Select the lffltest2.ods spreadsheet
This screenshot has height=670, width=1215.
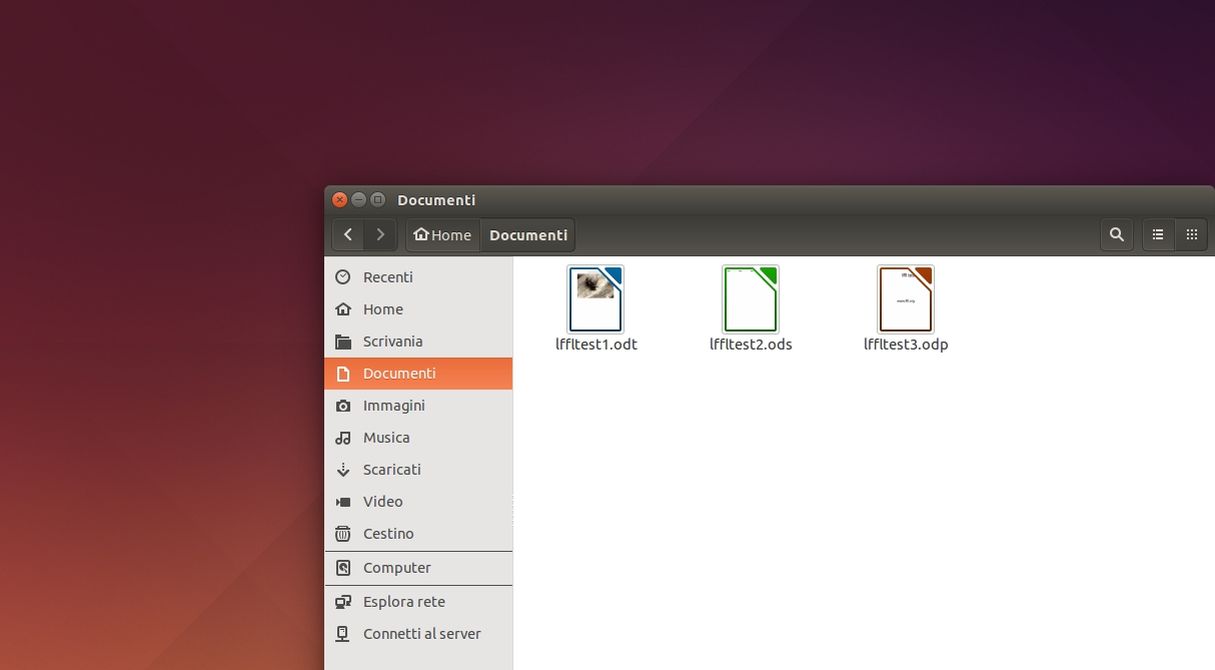[x=751, y=299]
